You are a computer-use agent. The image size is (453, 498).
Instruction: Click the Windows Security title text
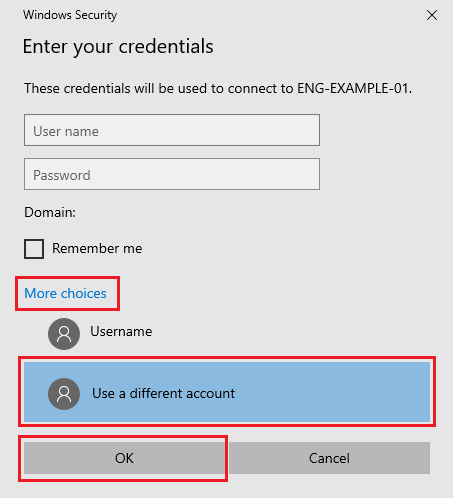70,15
